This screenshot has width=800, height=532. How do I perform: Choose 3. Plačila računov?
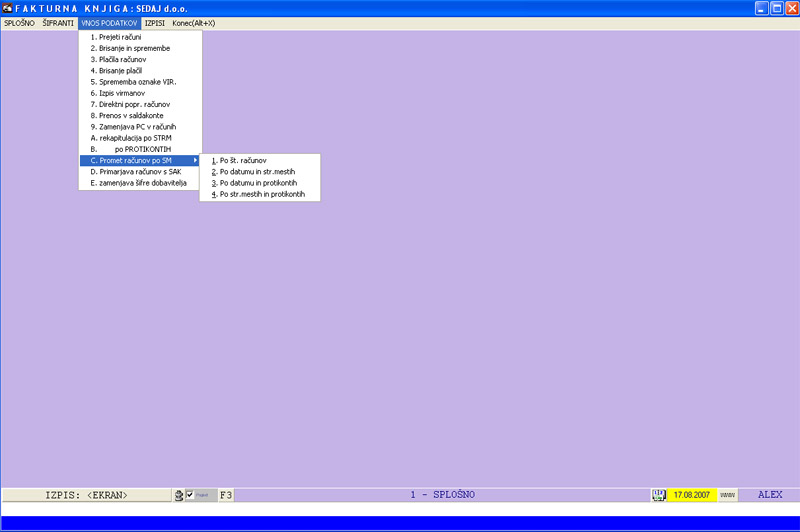pos(140,59)
